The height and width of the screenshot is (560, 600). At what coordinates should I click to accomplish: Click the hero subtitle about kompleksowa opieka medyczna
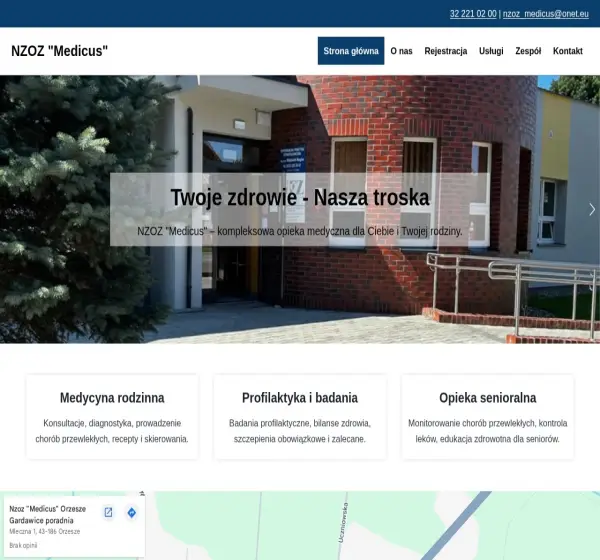pos(300,231)
